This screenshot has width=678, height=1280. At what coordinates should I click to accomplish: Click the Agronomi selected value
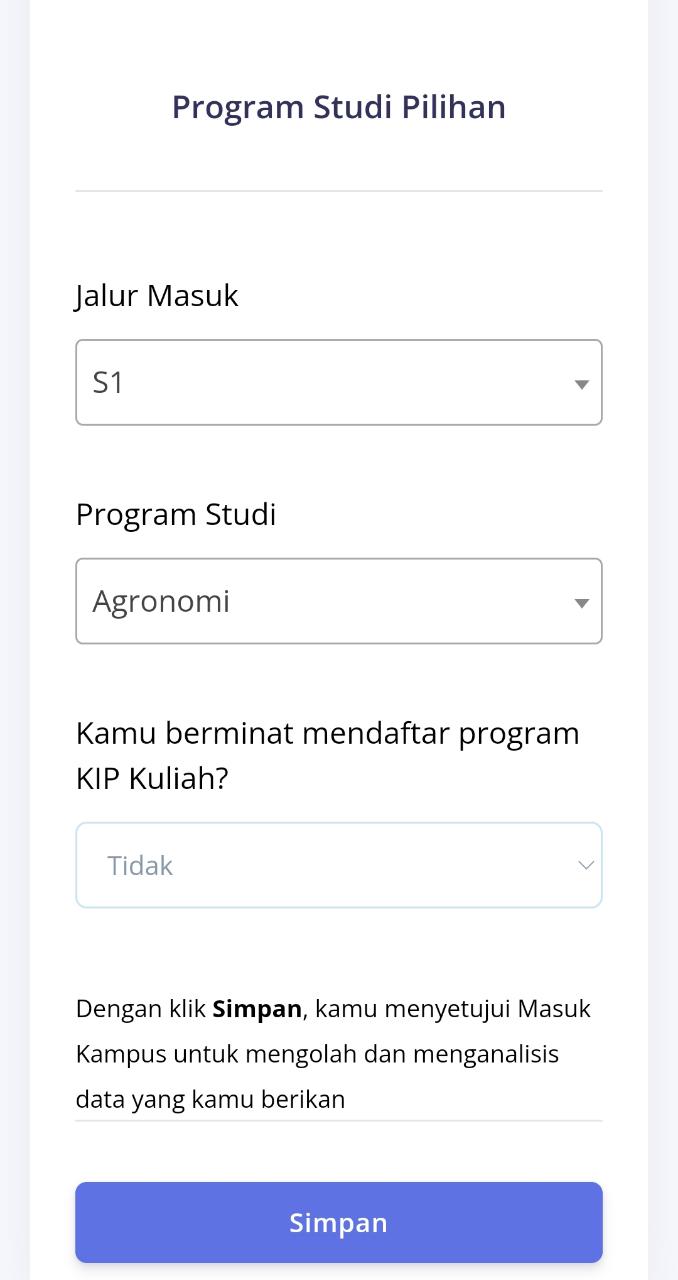pyautogui.click(x=161, y=602)
